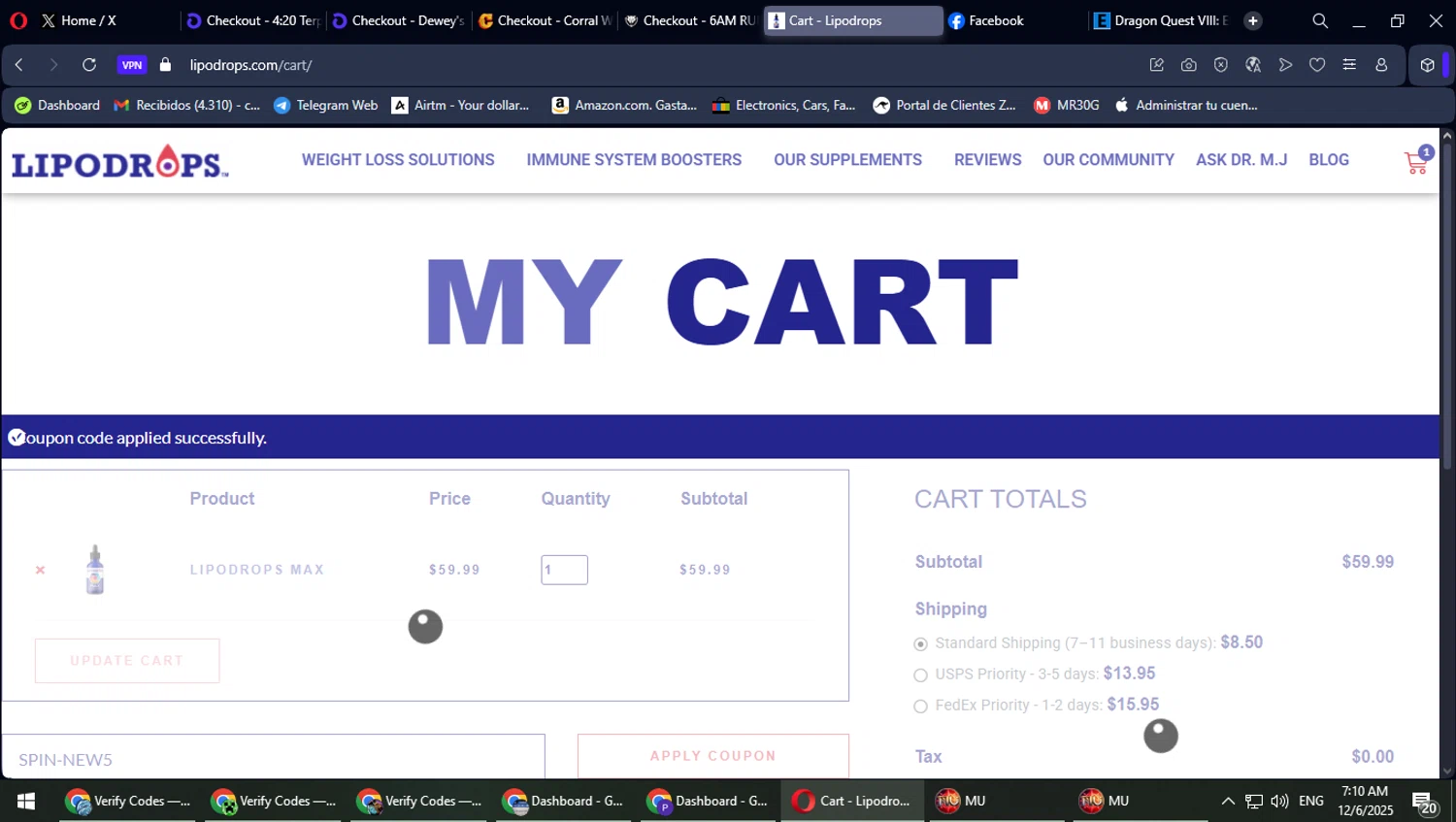Open Immune System Boosters menu
The height and width of the screenshot is (822, 1456).
(634, 160)
